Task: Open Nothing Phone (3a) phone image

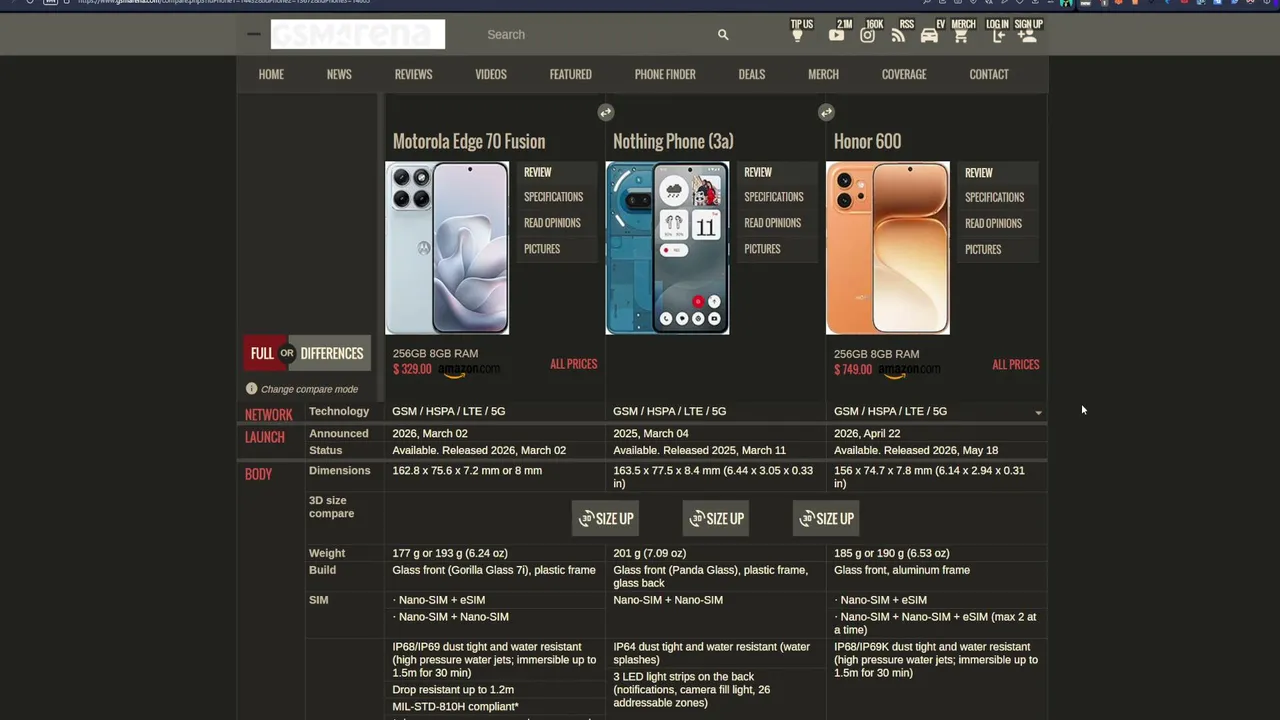Action: (667, 248)
